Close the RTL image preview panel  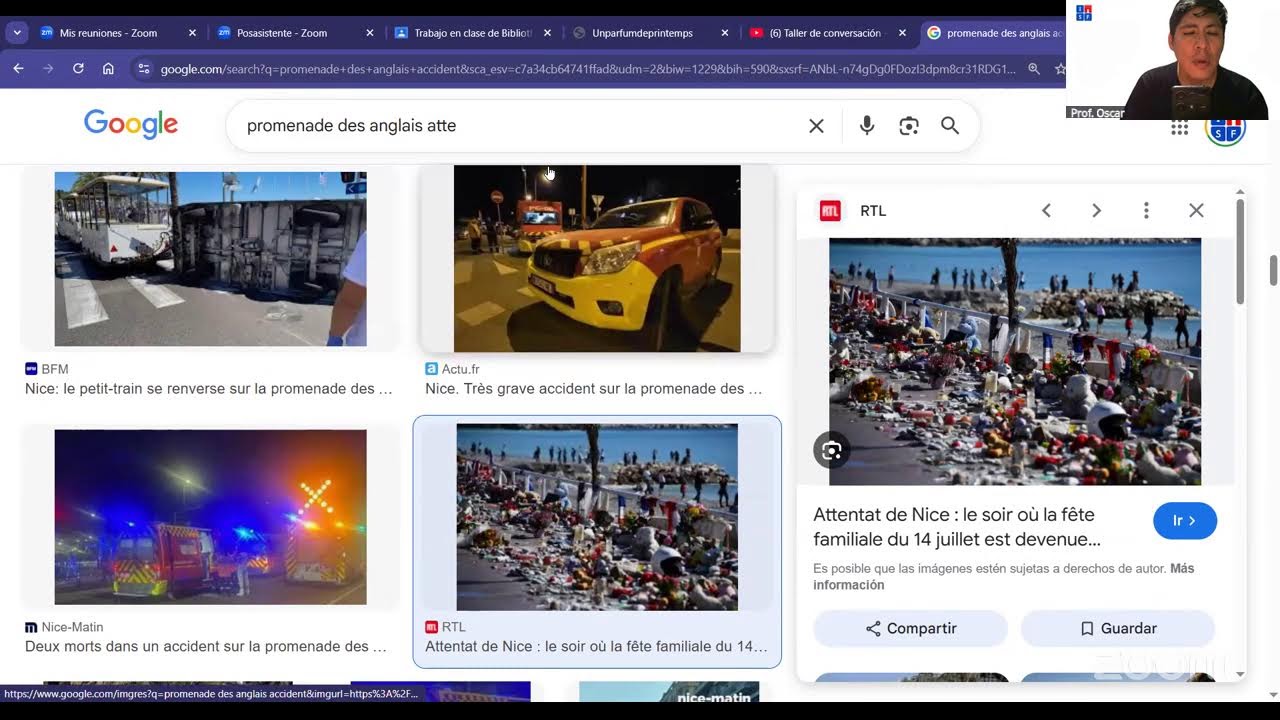[x=1196, y=210]
